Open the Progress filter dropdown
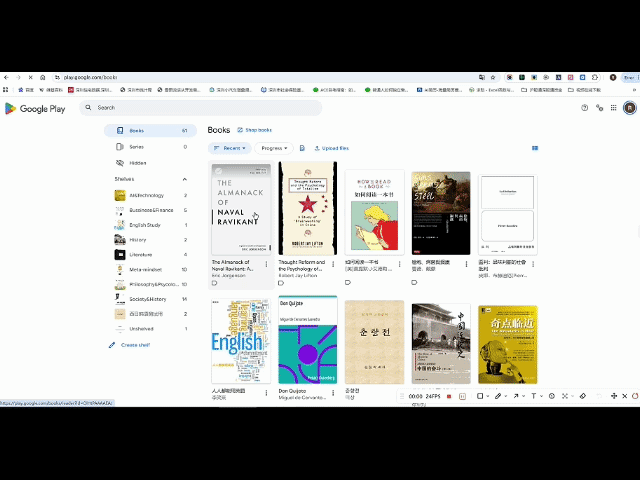The height and width of the screenshot is (480, 640). 274,148
